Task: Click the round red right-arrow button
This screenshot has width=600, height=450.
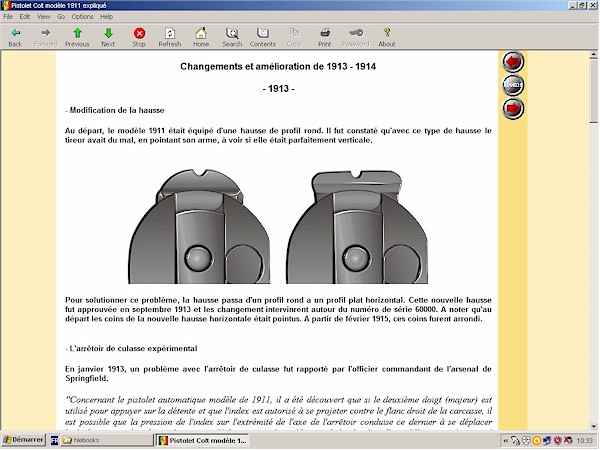Action: [513, 108]
